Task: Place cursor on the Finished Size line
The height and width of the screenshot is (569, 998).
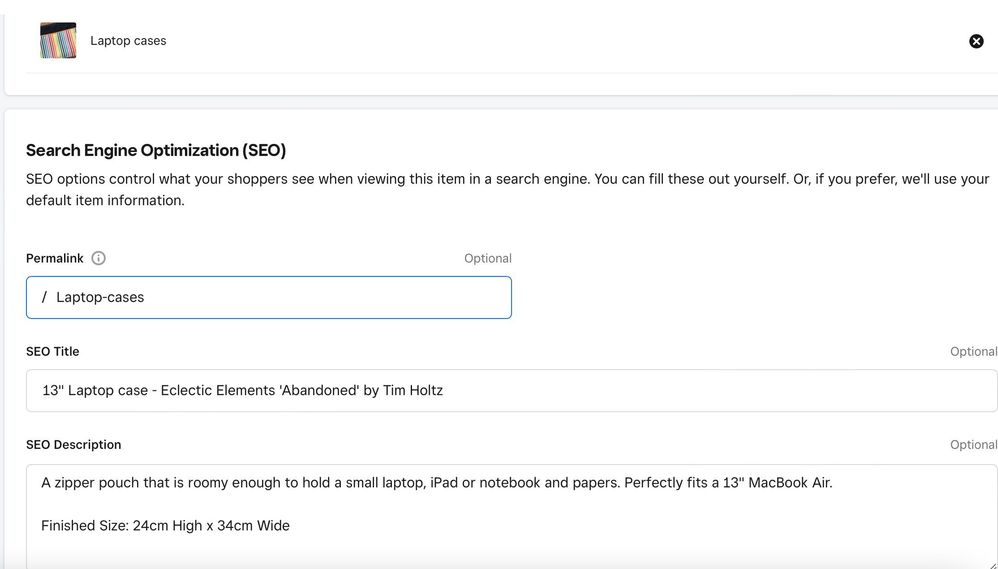Action: tap(165, 526)
